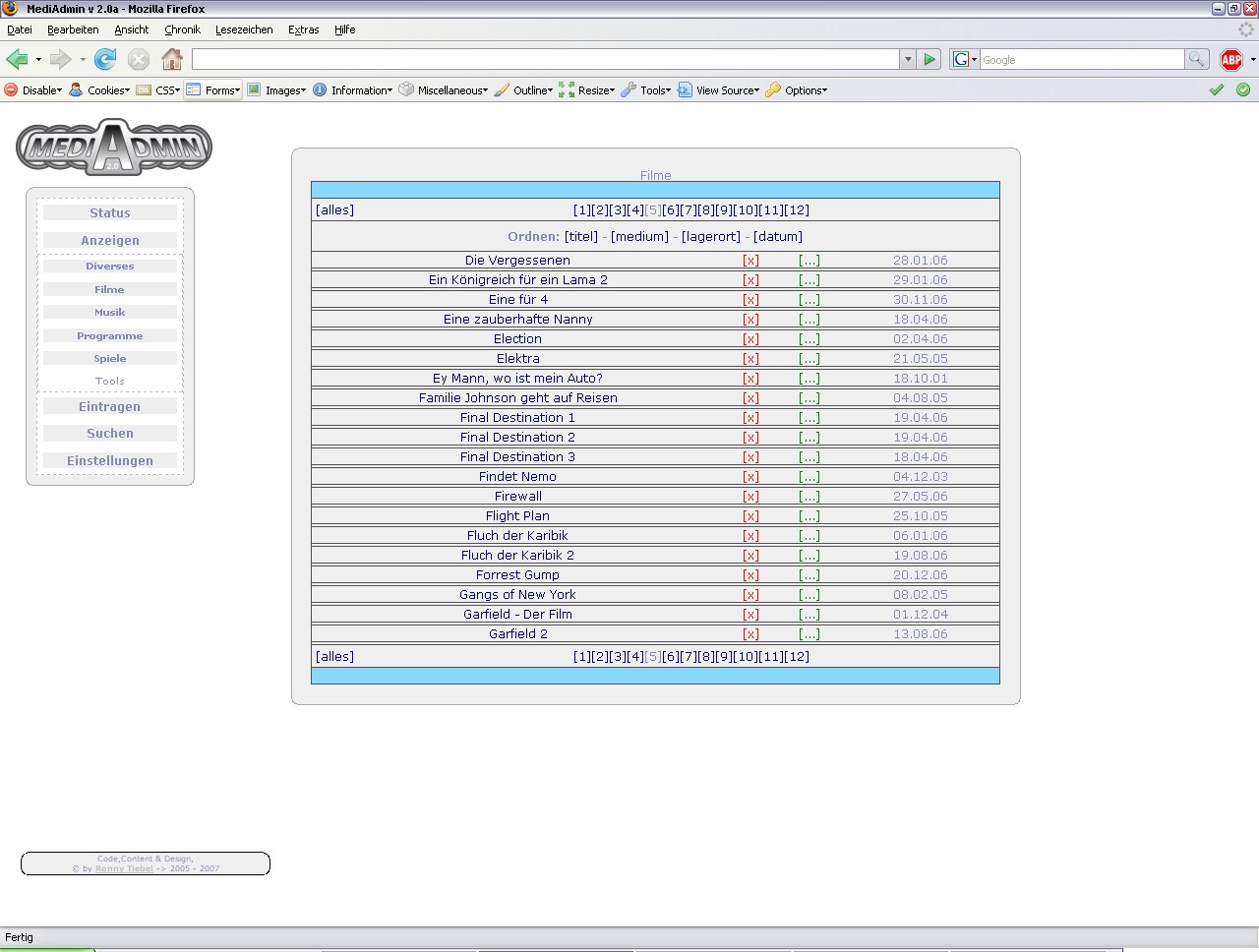
Task: Go to the Home page icon
Action: pyautogui.click(x=172, y=60)
